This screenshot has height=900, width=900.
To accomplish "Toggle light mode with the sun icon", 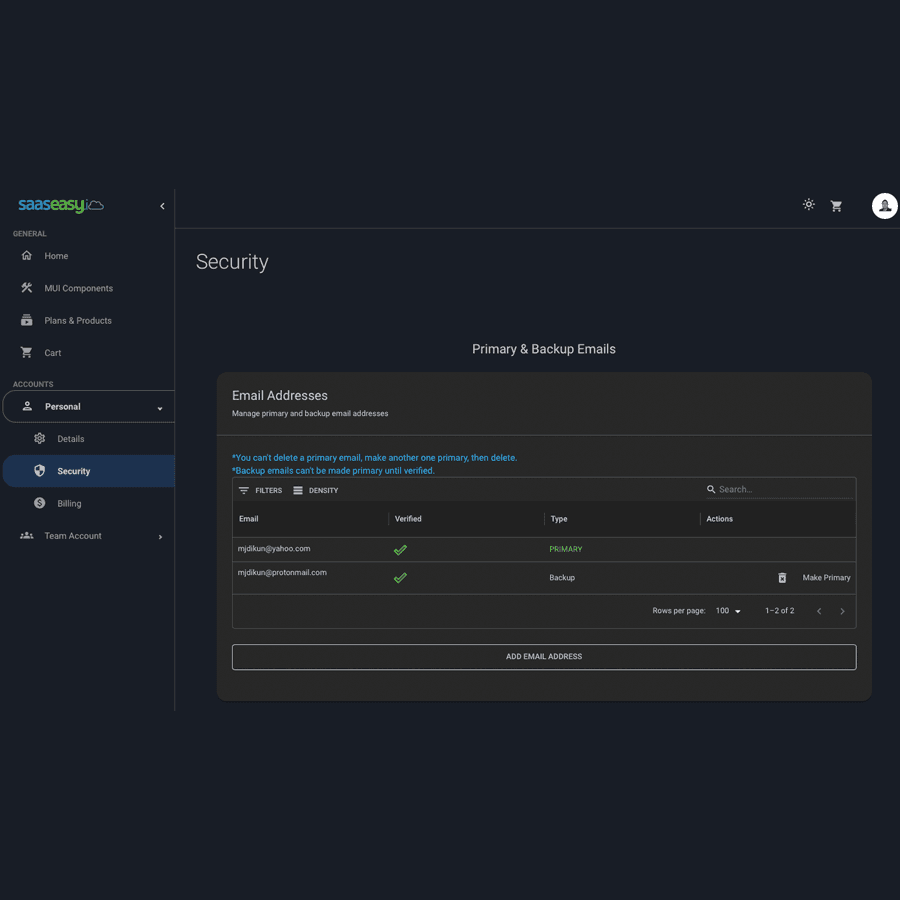I will (808, 205).
